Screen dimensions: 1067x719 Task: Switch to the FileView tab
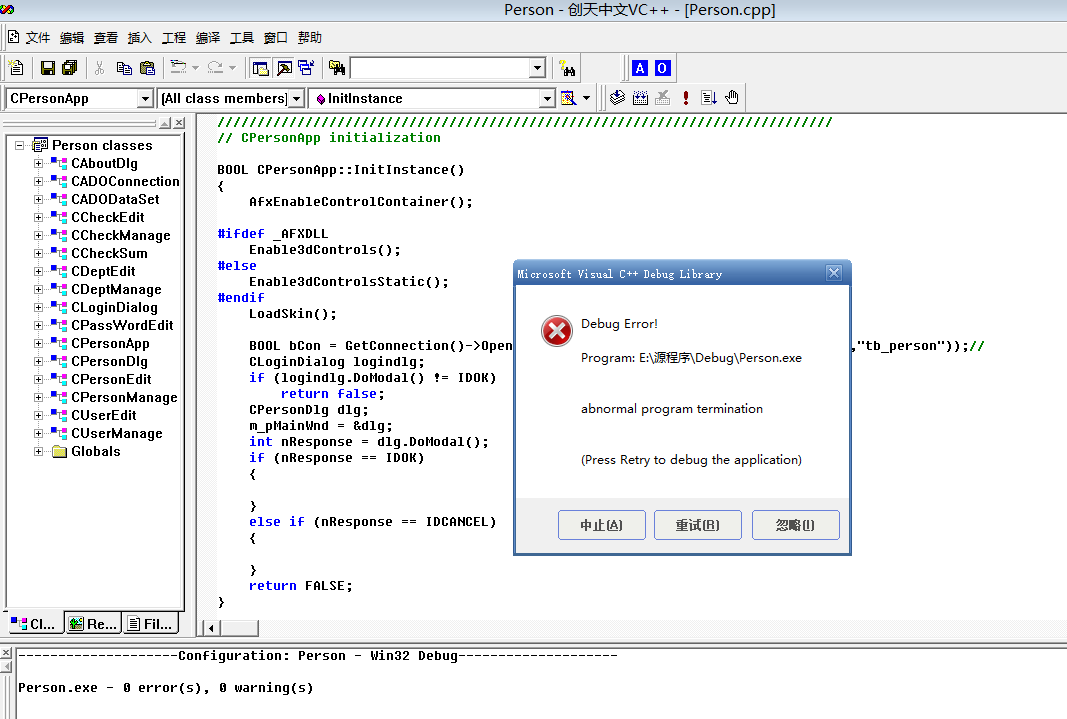(x=150, y=623)
